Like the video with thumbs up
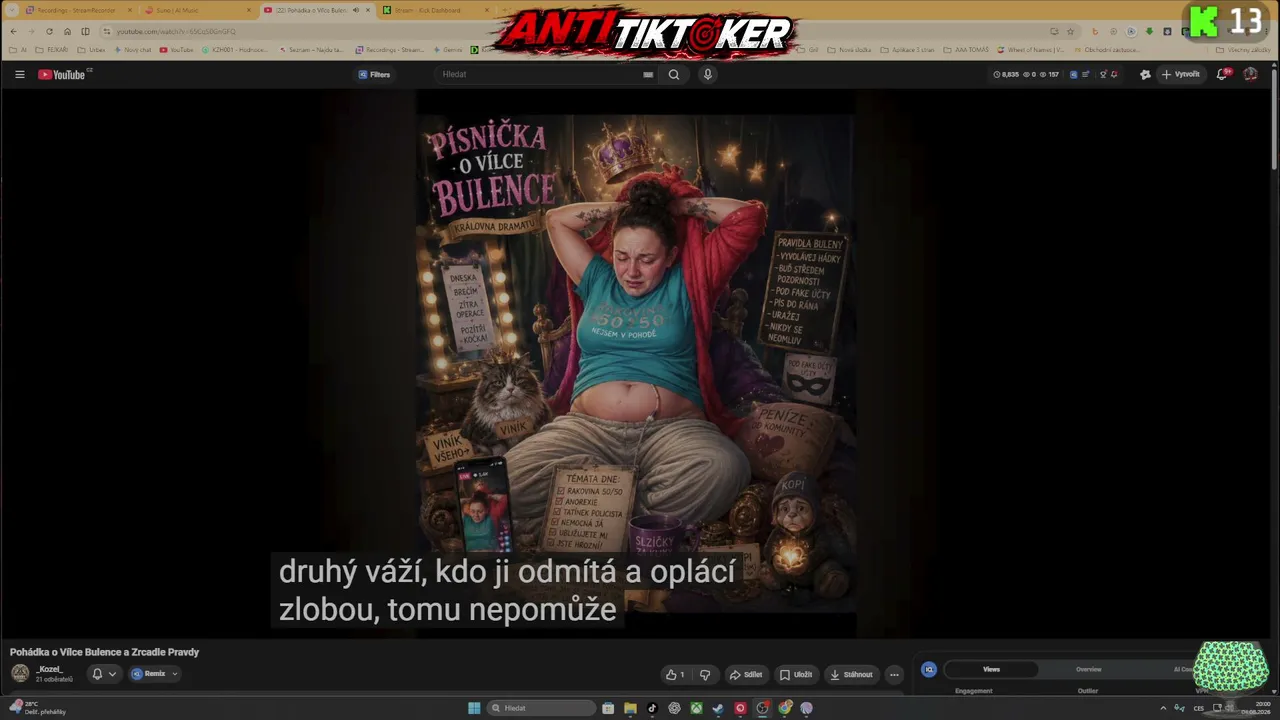The height and width of the screenshot is (720, 1280). tap(676, 674)
